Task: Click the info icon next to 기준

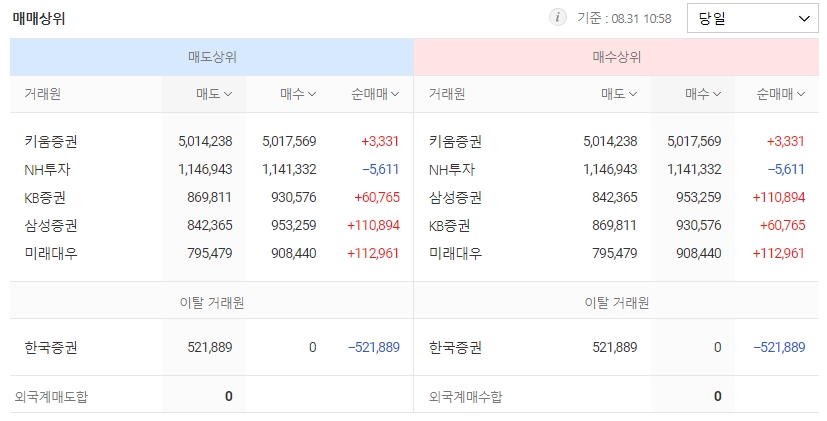Action: [x=557, y=17]
